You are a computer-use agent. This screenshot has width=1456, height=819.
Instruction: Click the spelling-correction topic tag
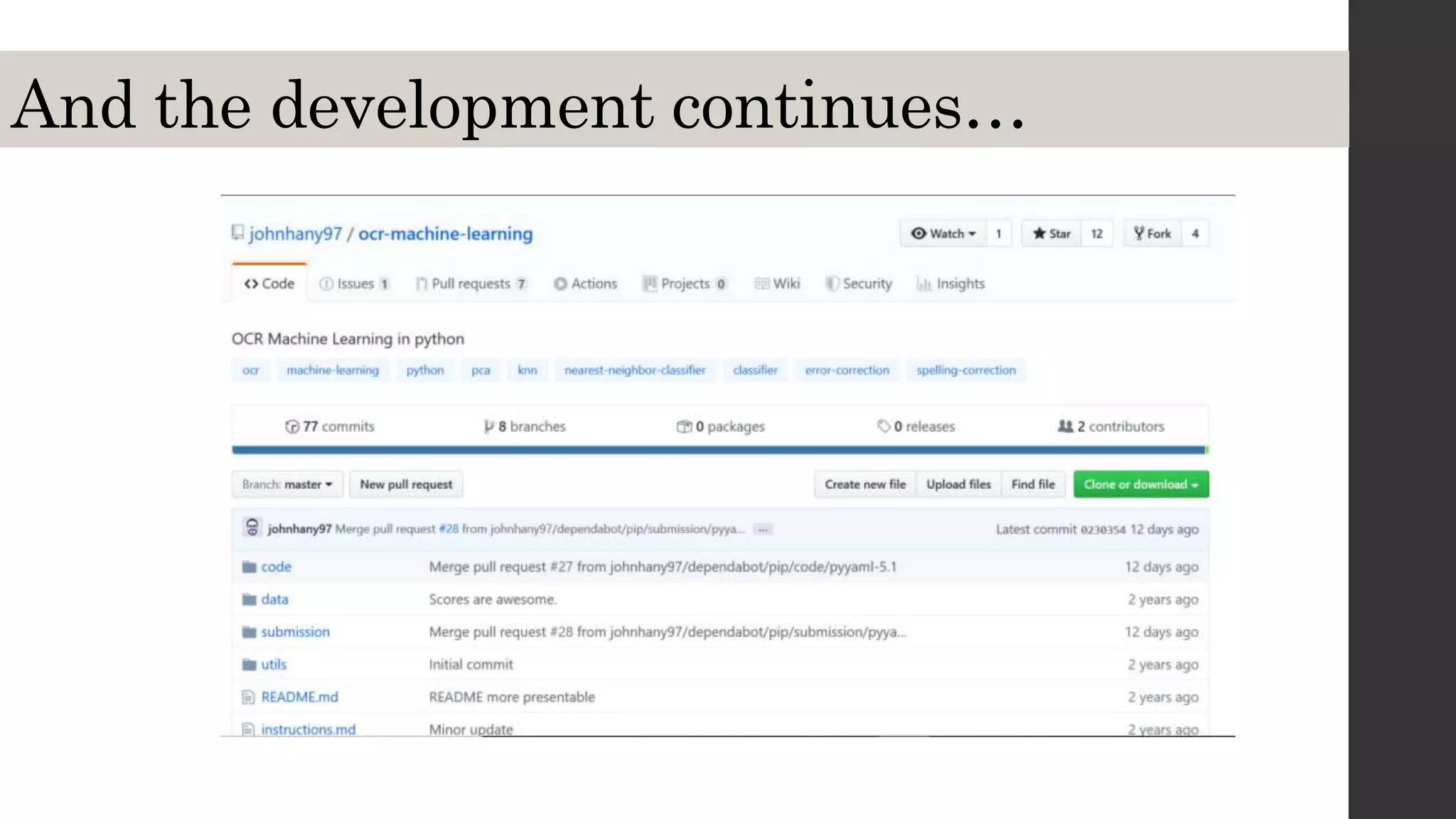966,370
